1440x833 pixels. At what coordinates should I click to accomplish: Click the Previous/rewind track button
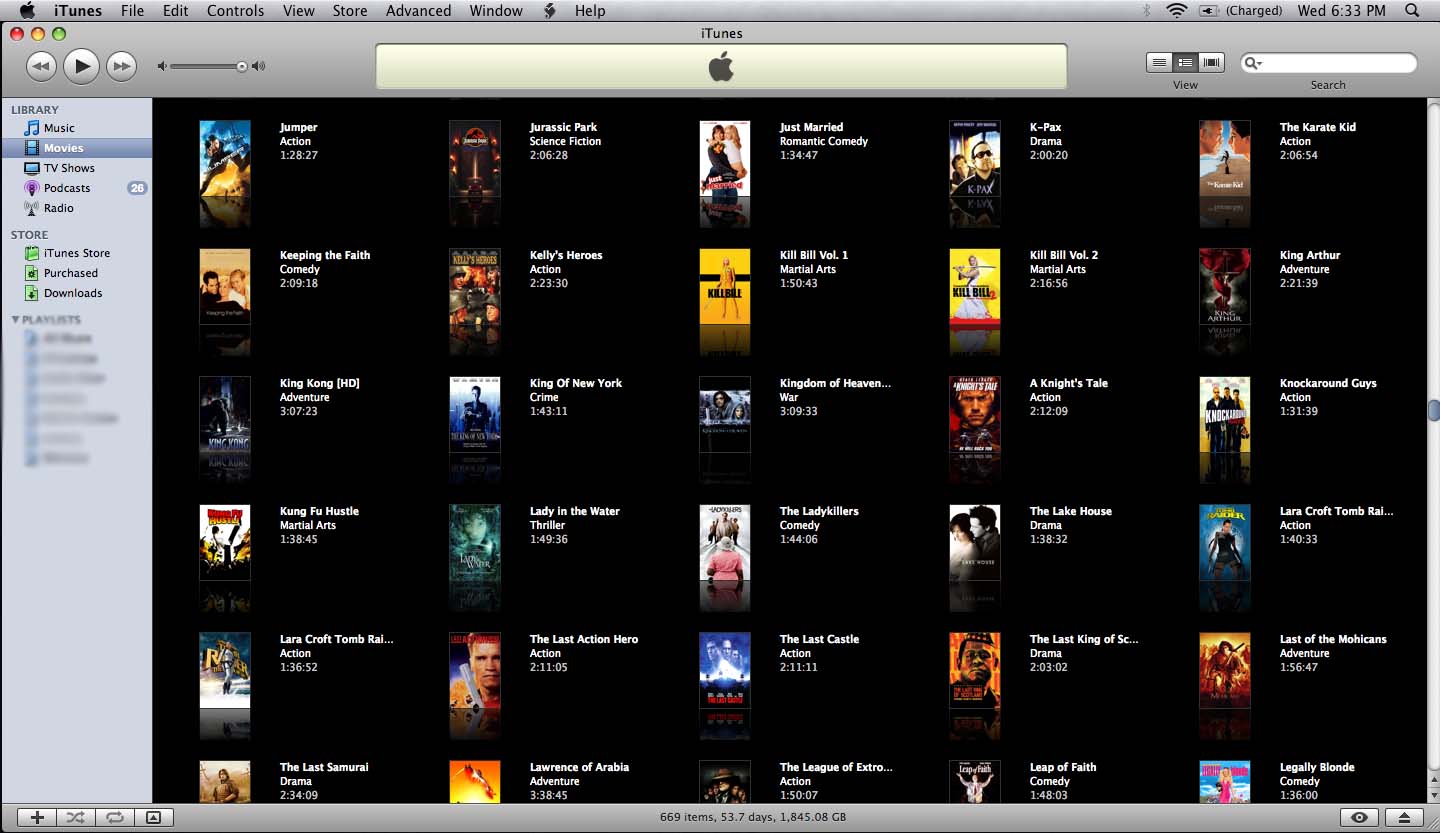tap(41, 66)
